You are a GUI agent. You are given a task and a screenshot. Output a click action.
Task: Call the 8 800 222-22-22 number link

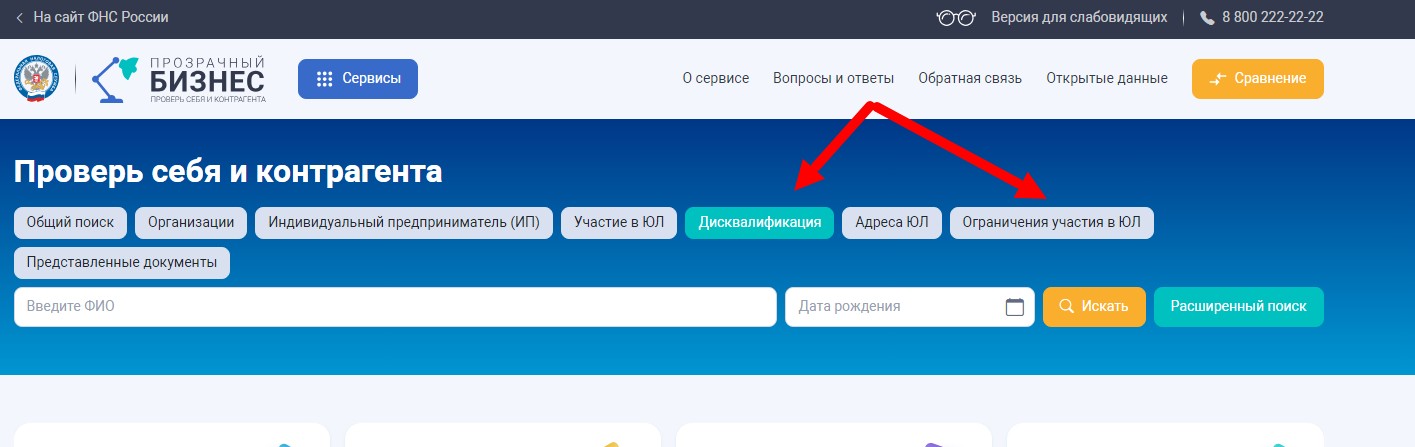click(x=1273, y=18)
